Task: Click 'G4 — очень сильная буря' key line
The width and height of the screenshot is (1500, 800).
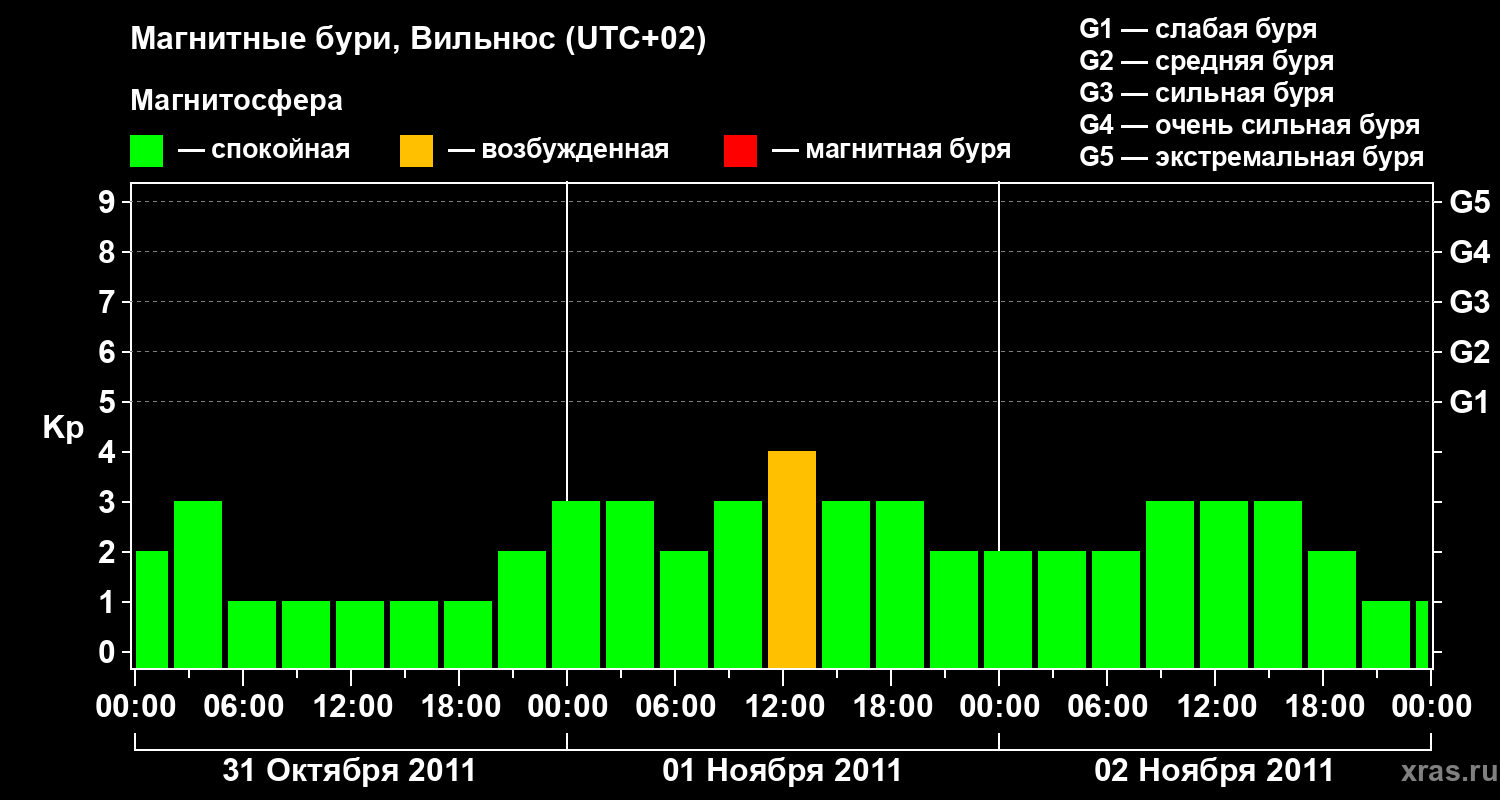Action: [1250, 125]
